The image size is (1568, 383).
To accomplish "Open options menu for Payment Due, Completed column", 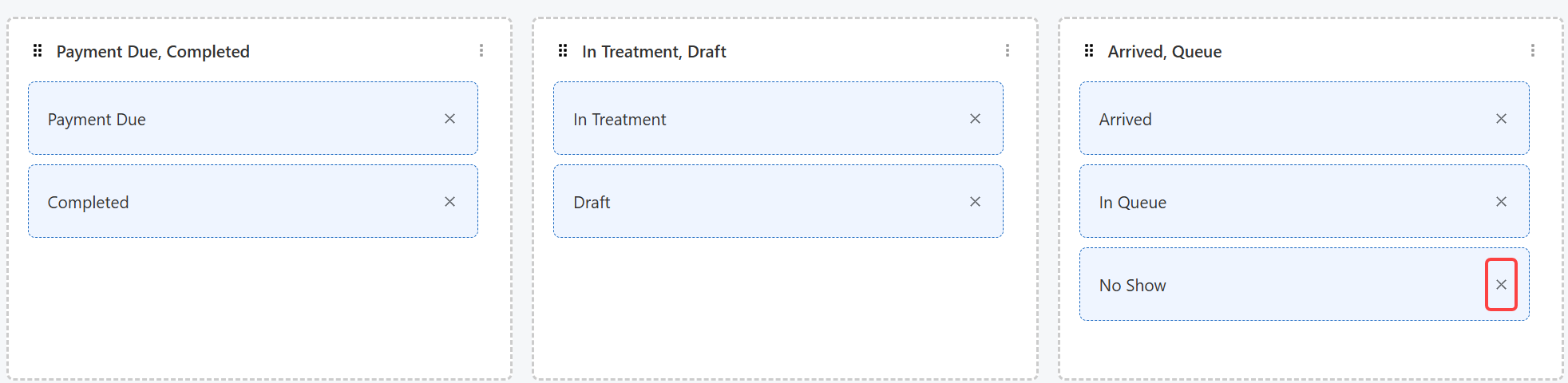I will click(481, 51).
